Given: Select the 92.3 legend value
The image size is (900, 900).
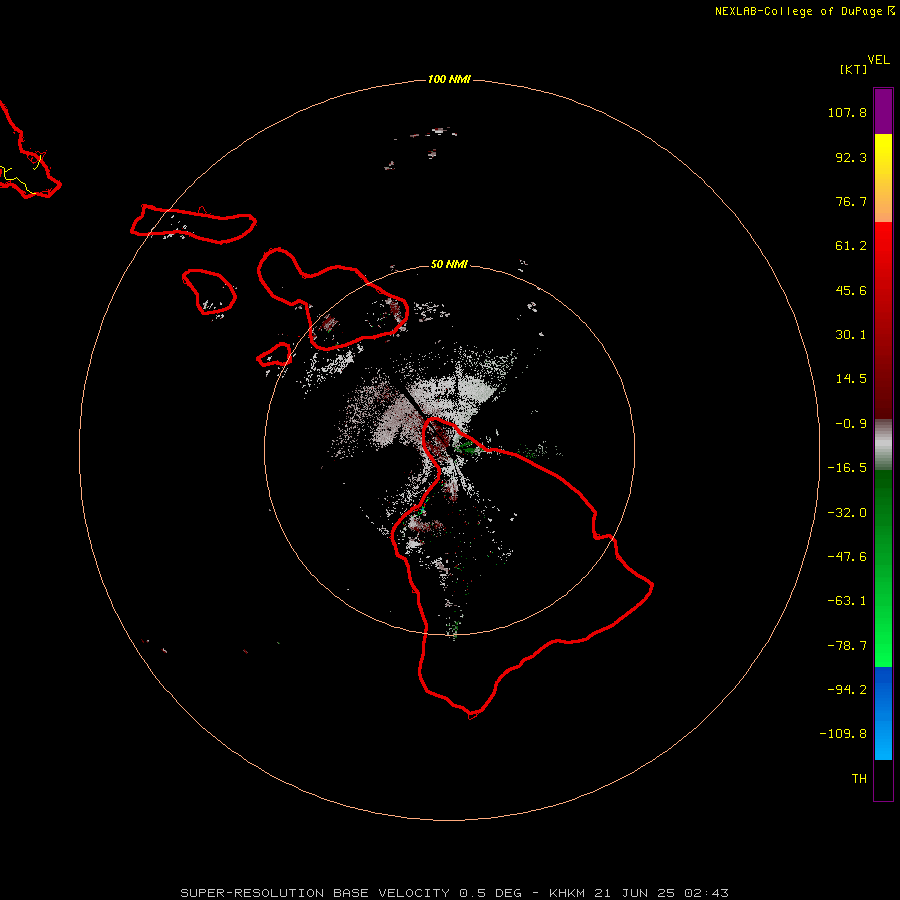Looking at the screenshot, I should (x=851, y=157).
